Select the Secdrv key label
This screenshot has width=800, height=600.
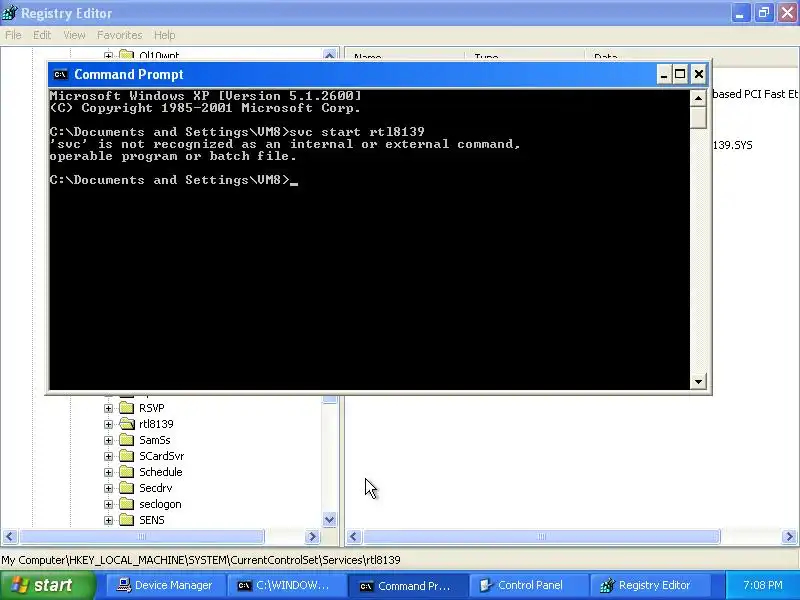click(156, 488)
